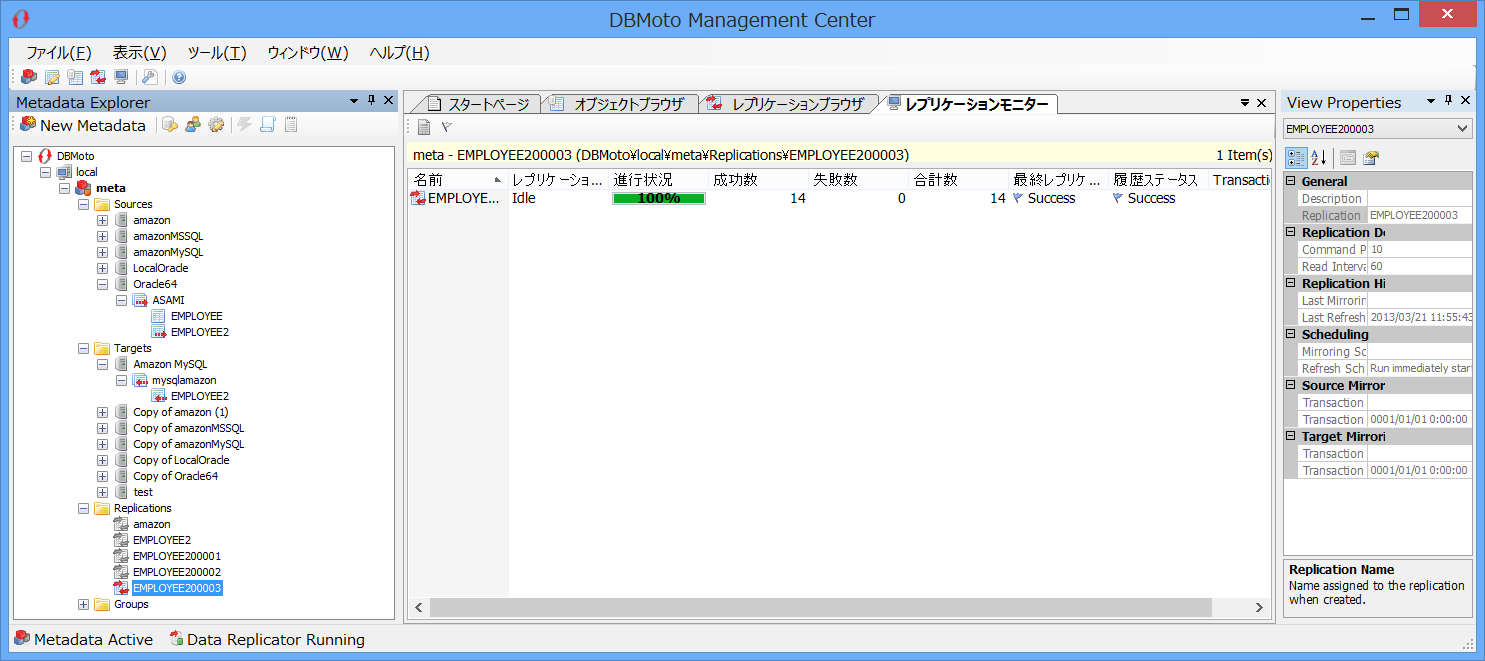Close the active document tab
This screenshot has height=661, width=1485.
coord(1263,103)
